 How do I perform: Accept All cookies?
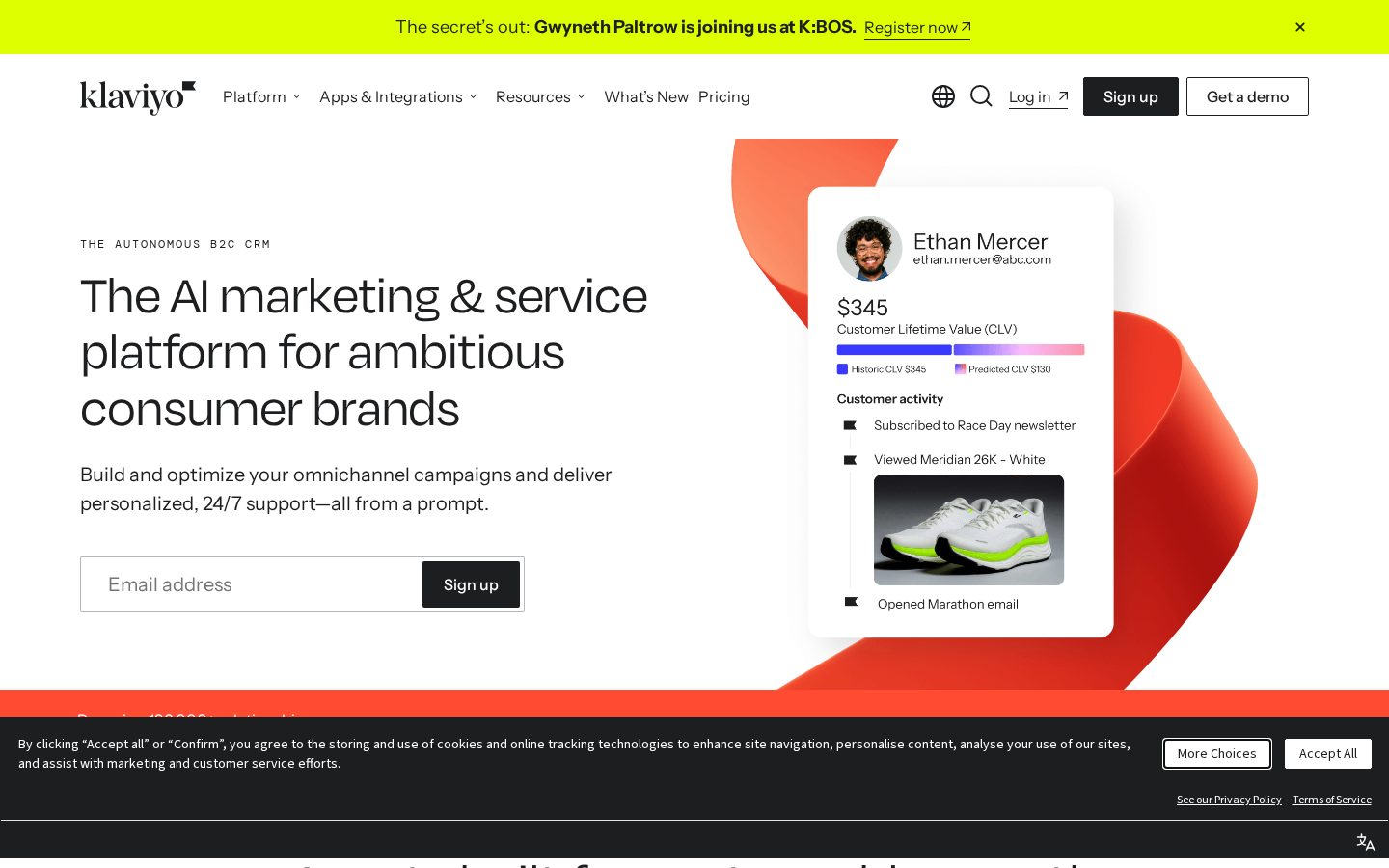pos(1328,753)
